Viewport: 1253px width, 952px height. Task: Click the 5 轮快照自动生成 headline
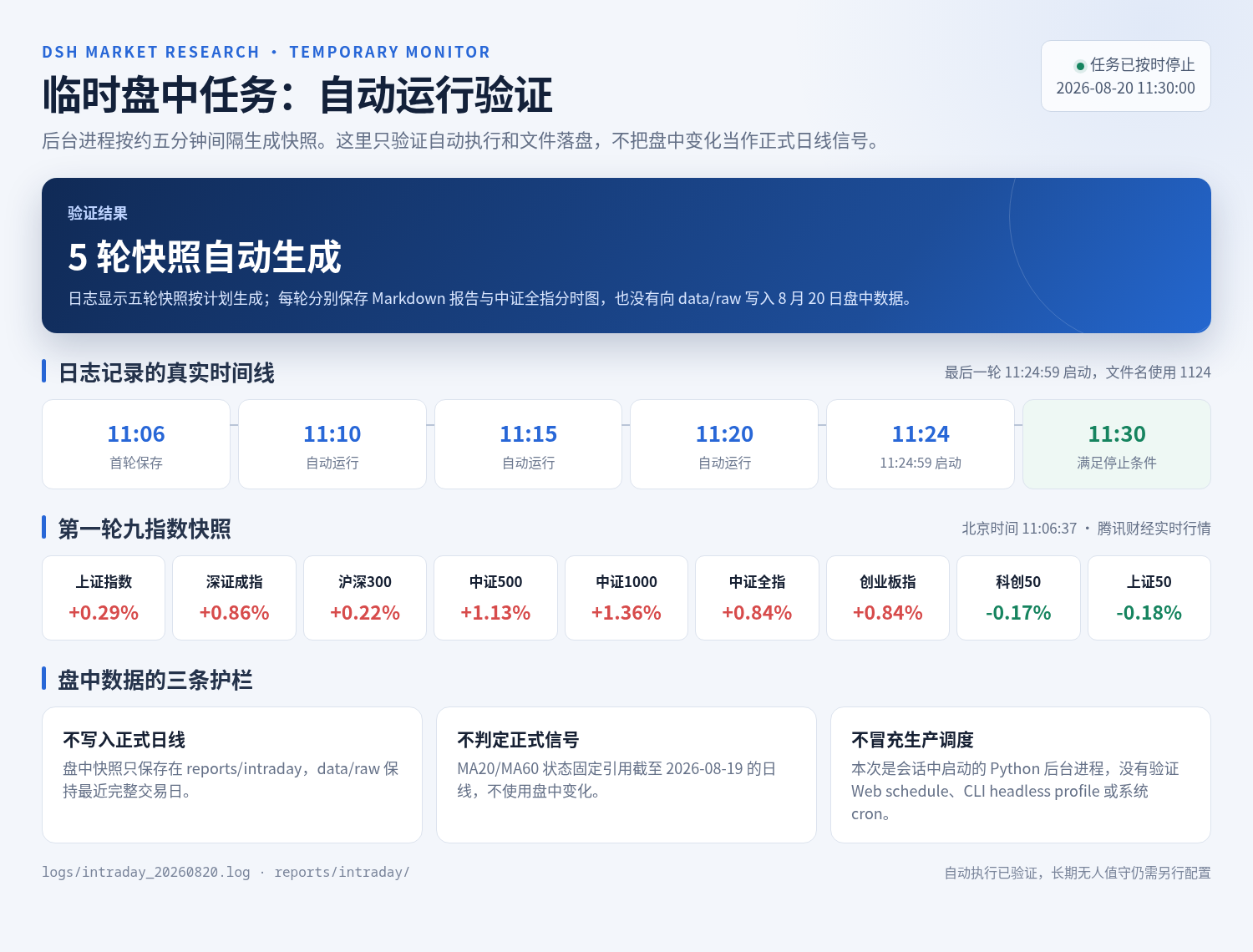(x=205, y=256)
